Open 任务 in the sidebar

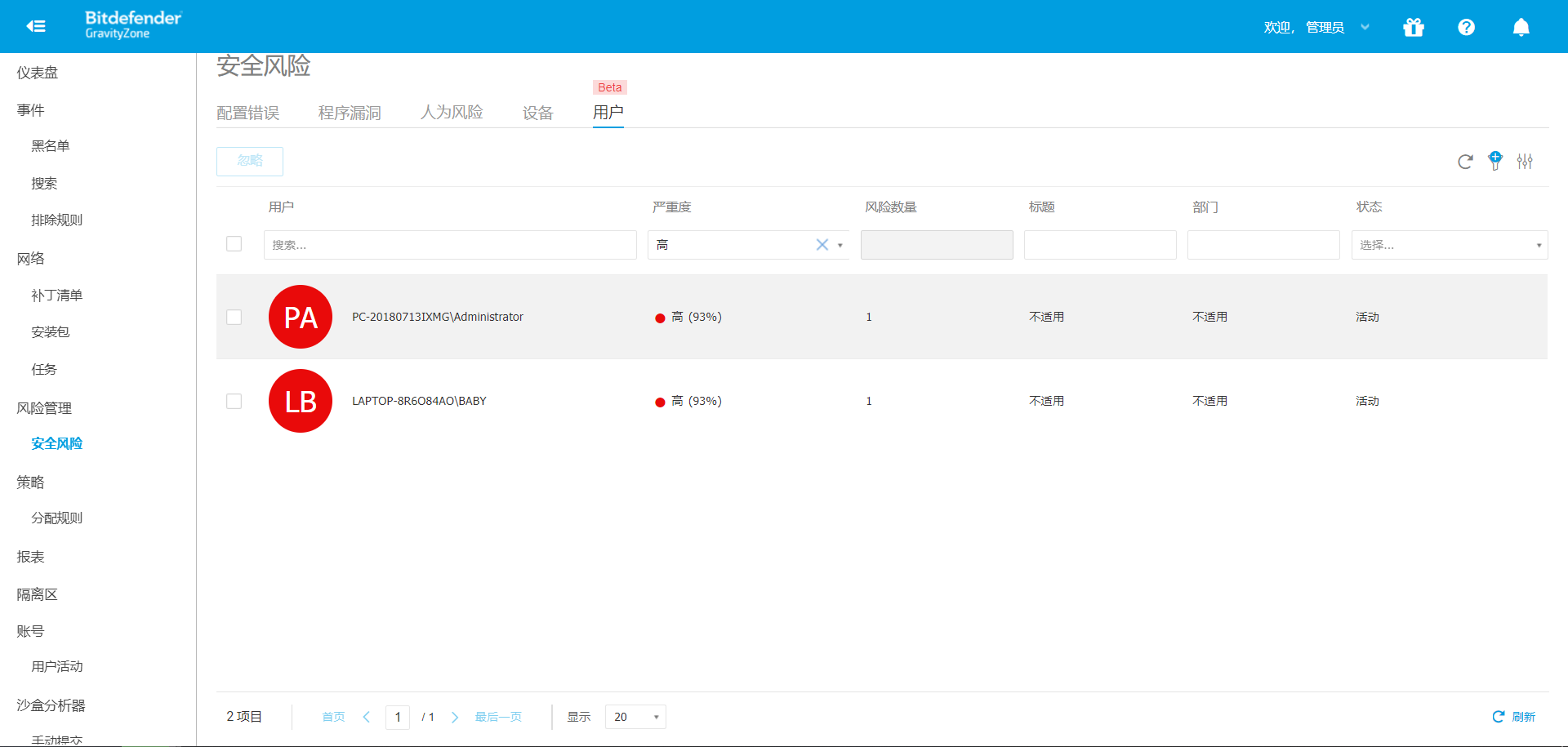[44, 370]
